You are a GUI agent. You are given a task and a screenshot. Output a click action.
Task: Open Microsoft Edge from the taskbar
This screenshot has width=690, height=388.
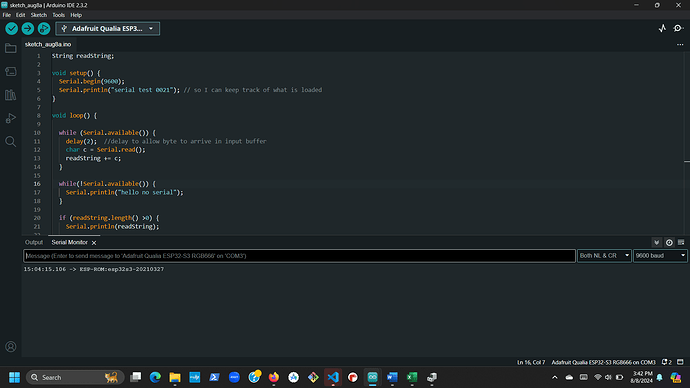tap(155, 377)
